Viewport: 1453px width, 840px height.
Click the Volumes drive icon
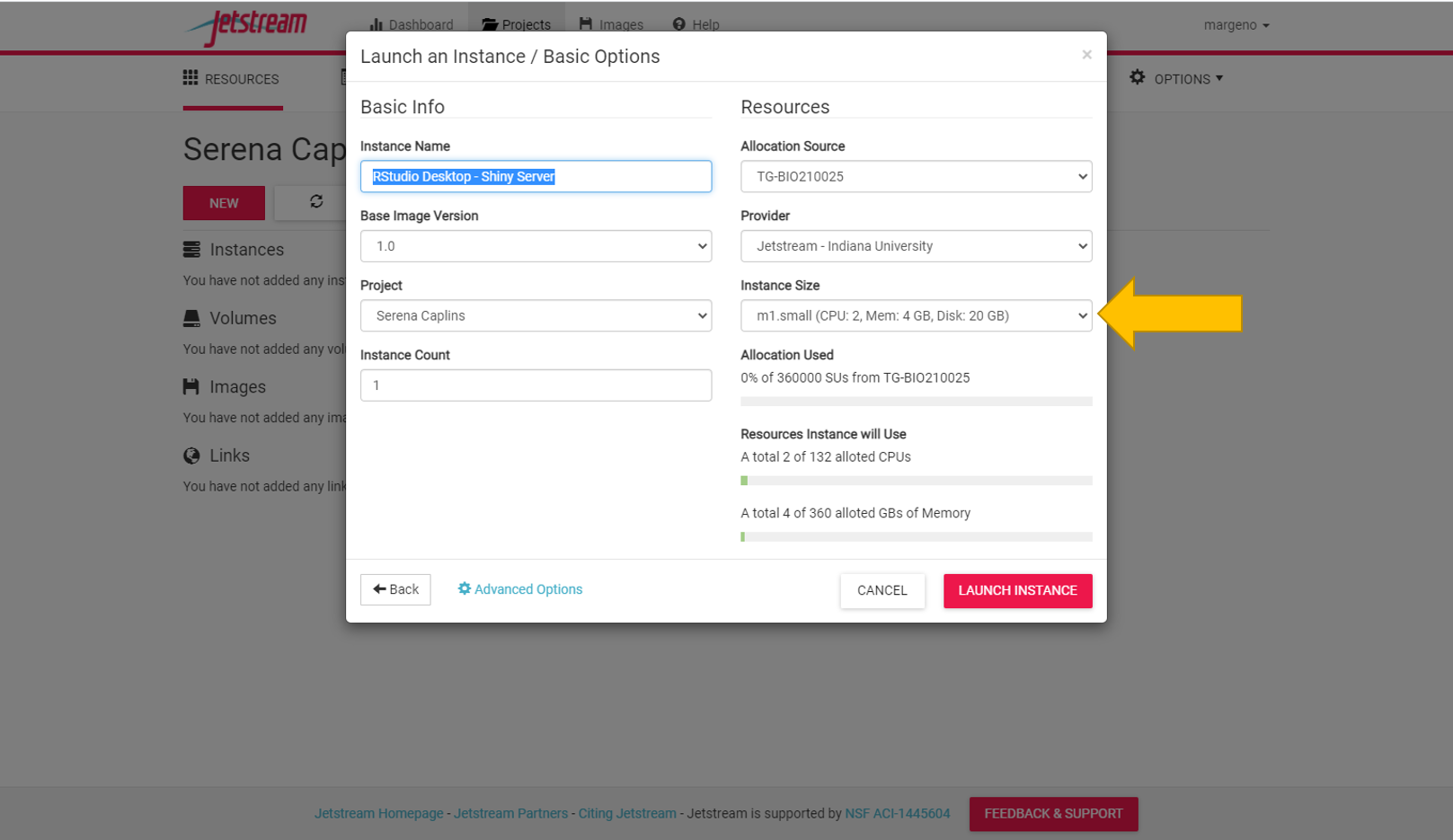pos(191,318)
